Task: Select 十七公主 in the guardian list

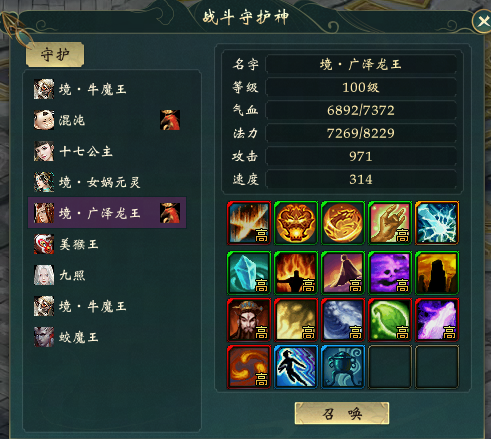Action: 107,151
